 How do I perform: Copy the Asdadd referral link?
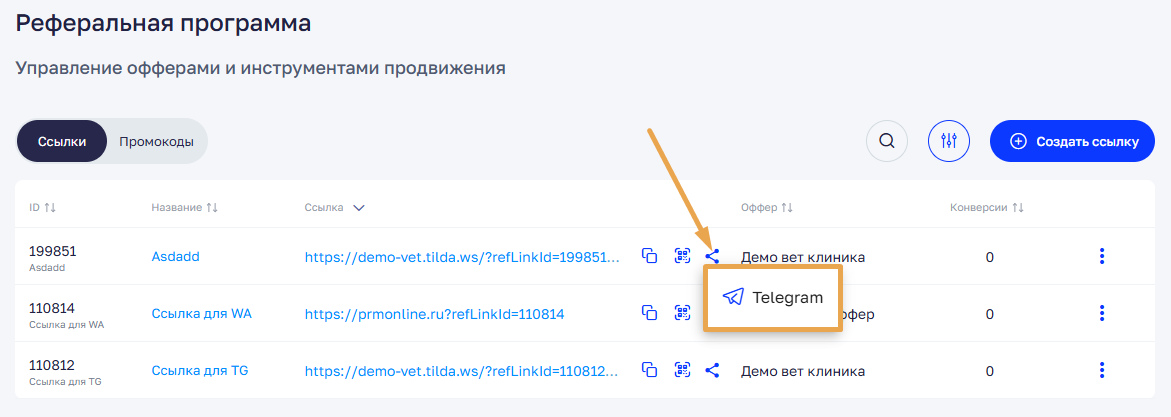[650, 256]
